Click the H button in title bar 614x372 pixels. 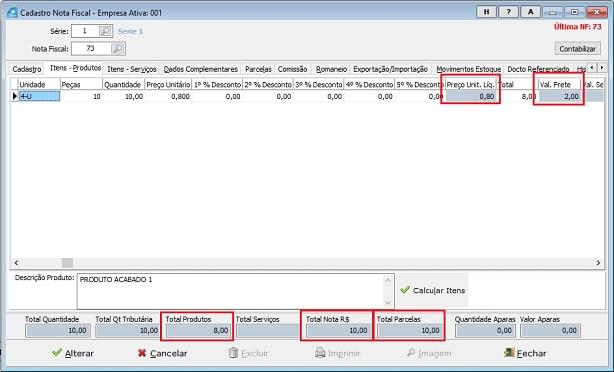pos(486,12)
